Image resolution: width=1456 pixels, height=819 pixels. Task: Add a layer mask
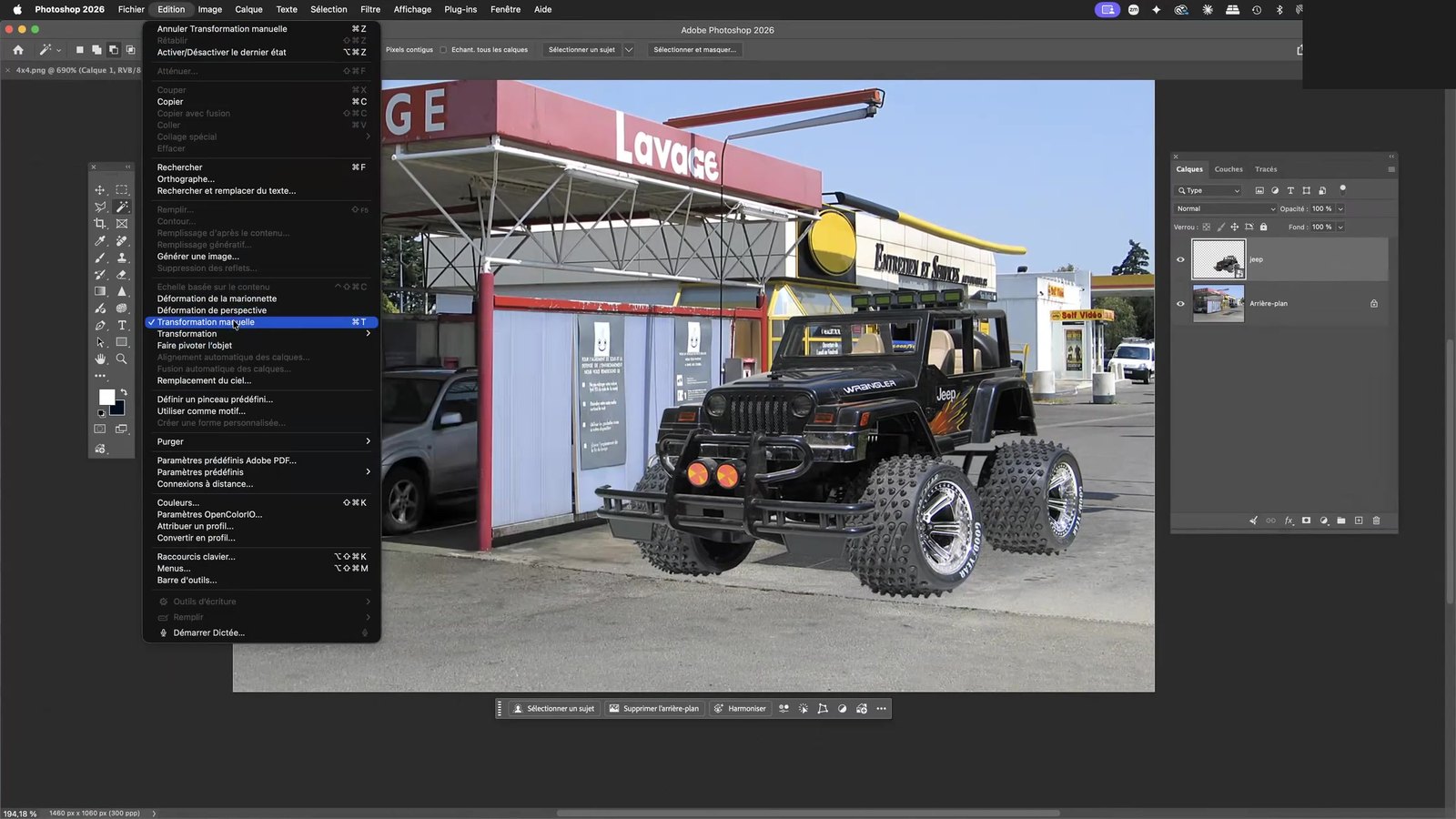(1306, 521)
